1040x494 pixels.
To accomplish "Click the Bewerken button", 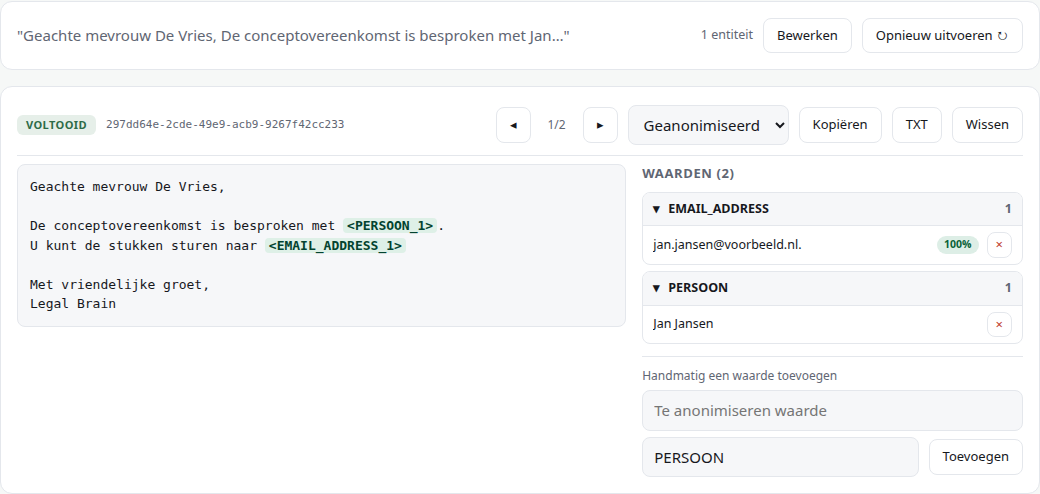I will (807, 35).
